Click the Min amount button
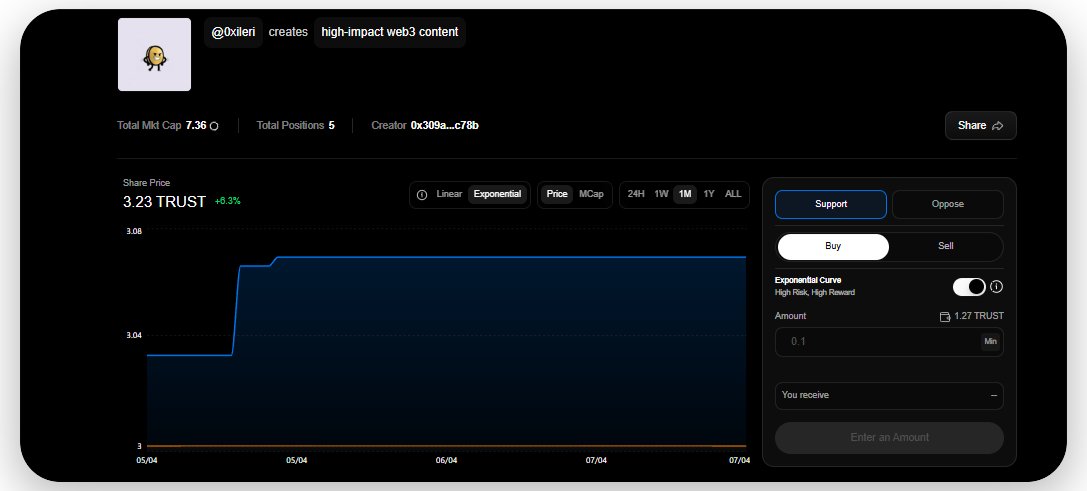Screen dimensions: 1087x491 (x=990, y=341)
